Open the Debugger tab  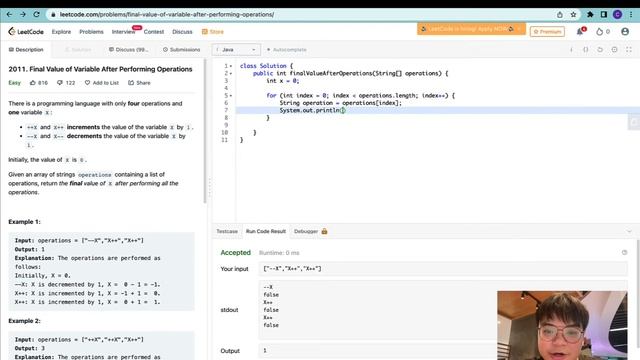[x=311, y=231]
